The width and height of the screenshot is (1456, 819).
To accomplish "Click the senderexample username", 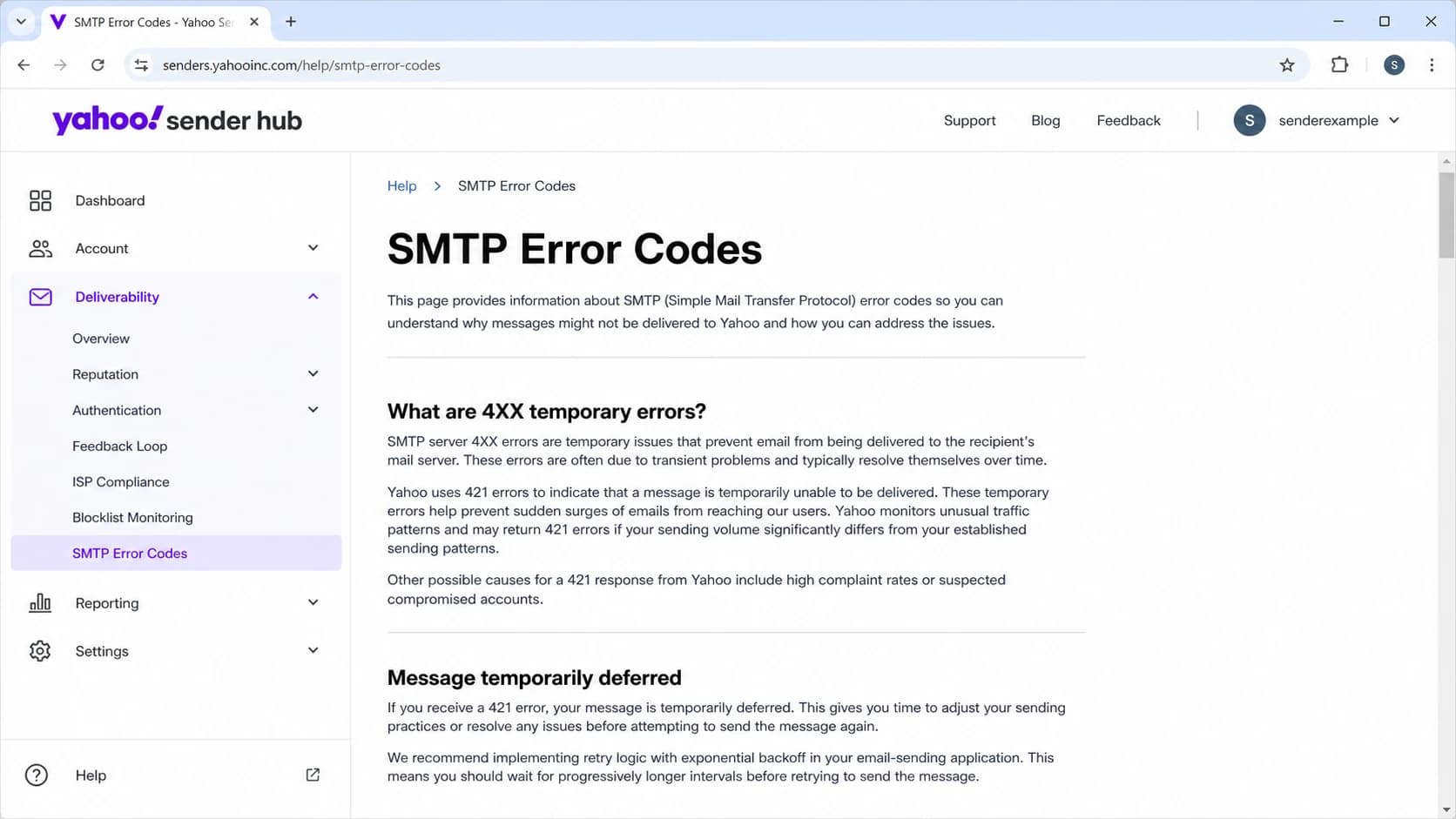I will [x=1328, y=120].
